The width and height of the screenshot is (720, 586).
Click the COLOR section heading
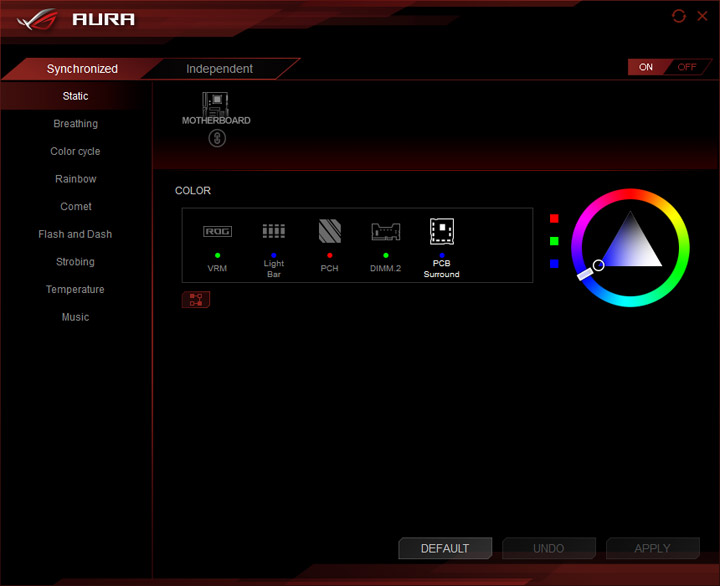pyautogui.click(x=193, y=191)
